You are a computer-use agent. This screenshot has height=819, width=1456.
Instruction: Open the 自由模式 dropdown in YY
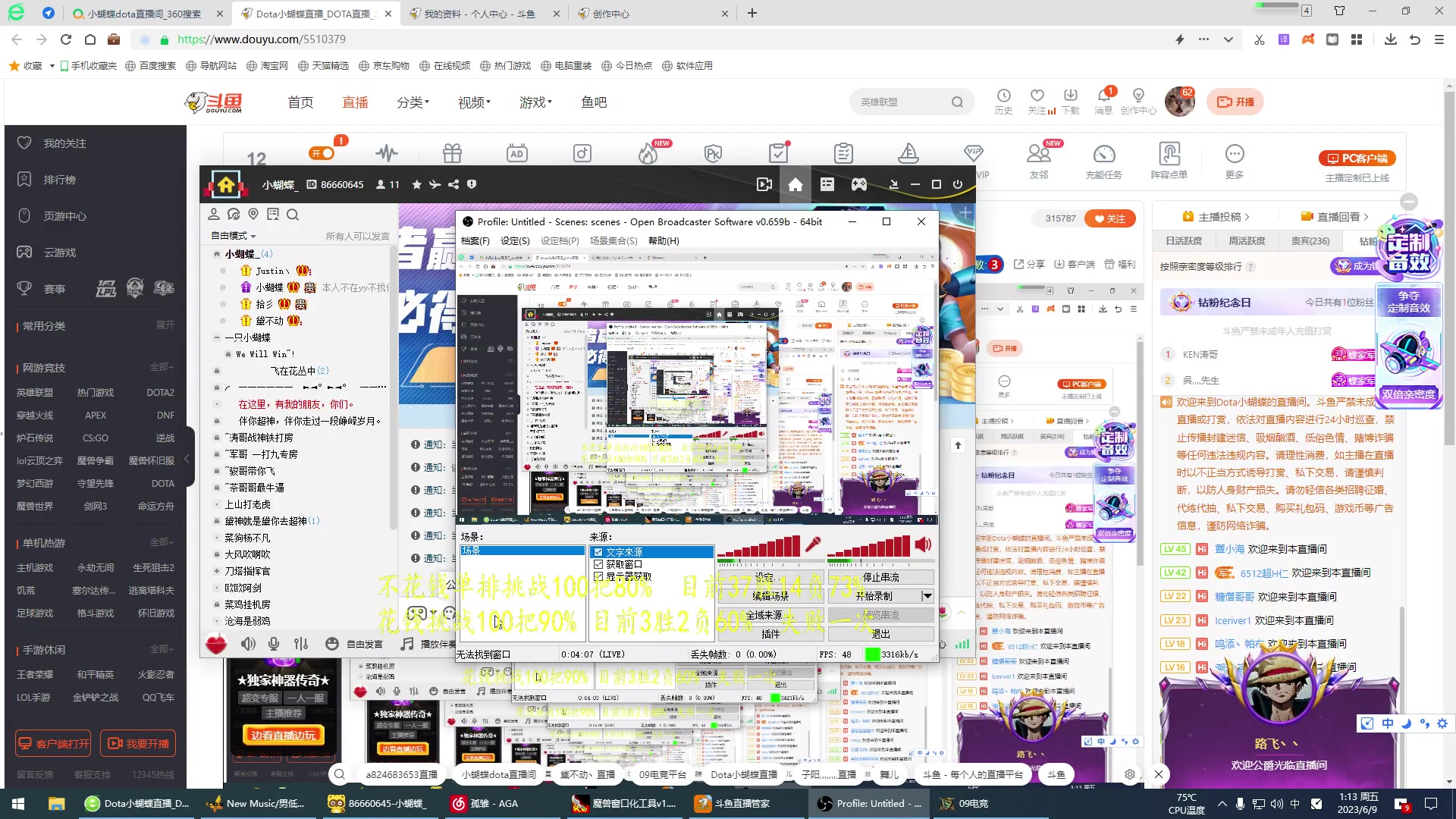tap(234, 236)
